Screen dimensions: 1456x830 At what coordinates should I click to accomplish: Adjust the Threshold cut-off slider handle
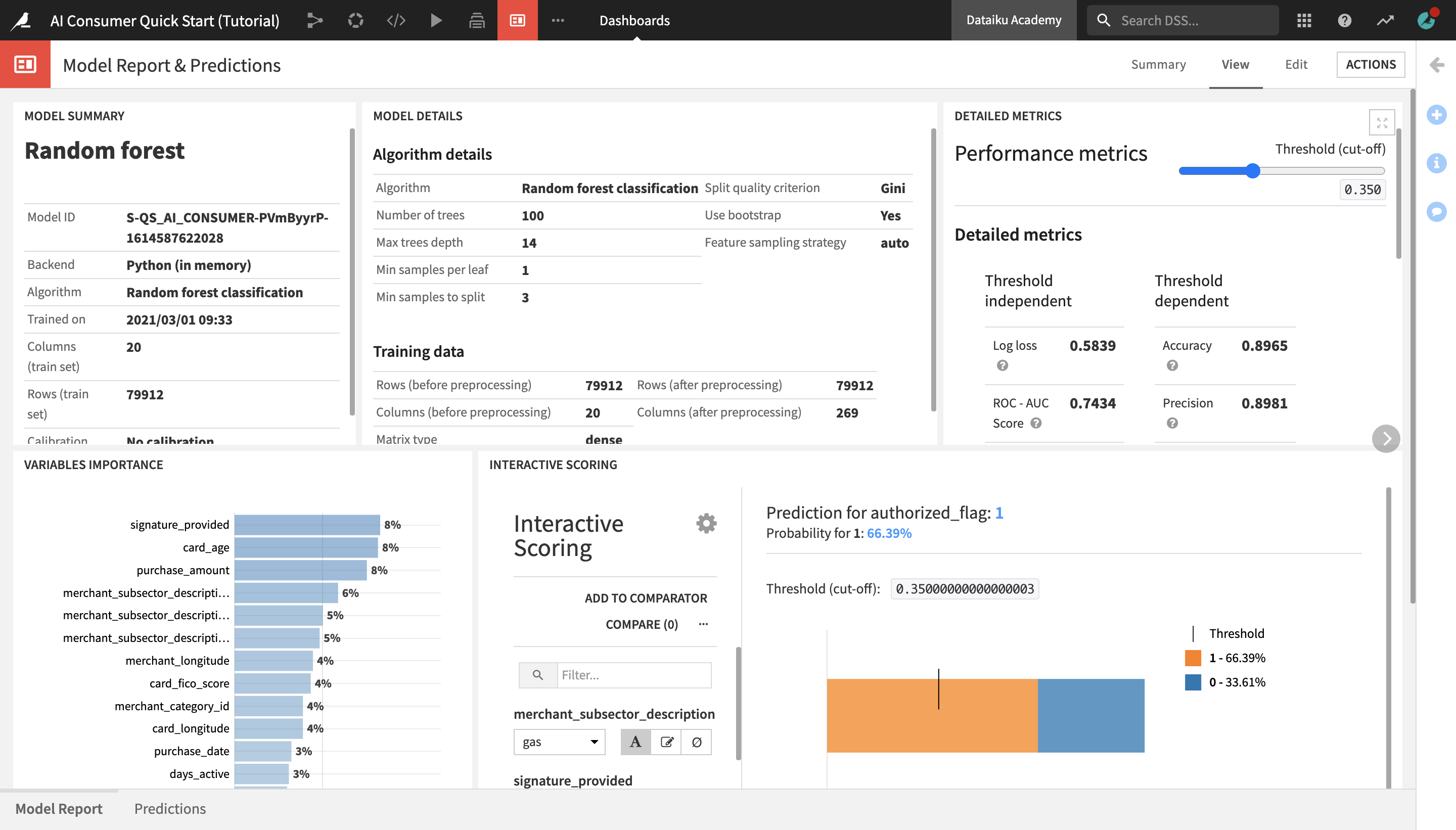click(x=1252, y=170)
